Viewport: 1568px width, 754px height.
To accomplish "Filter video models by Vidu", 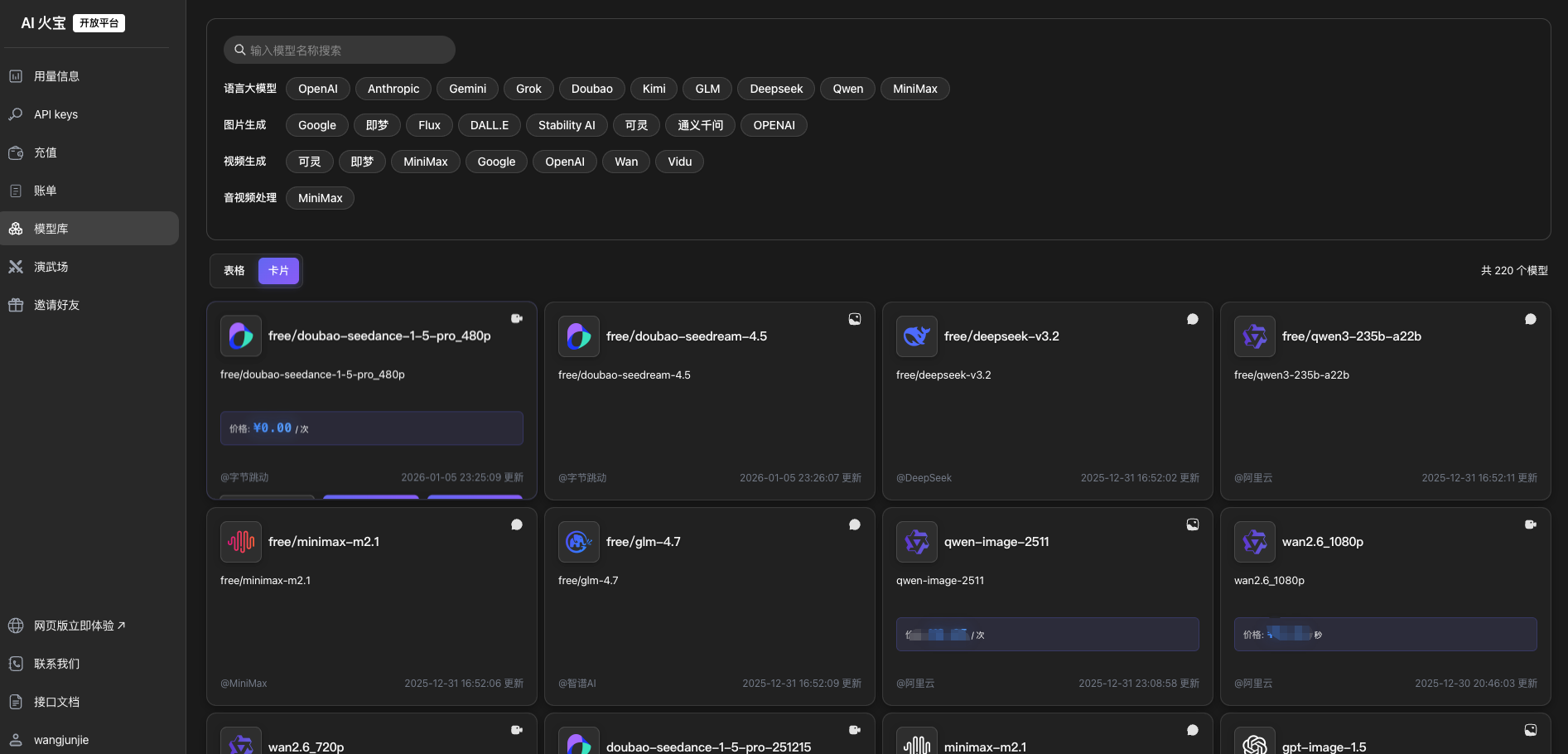I will [x=680, y=162].
